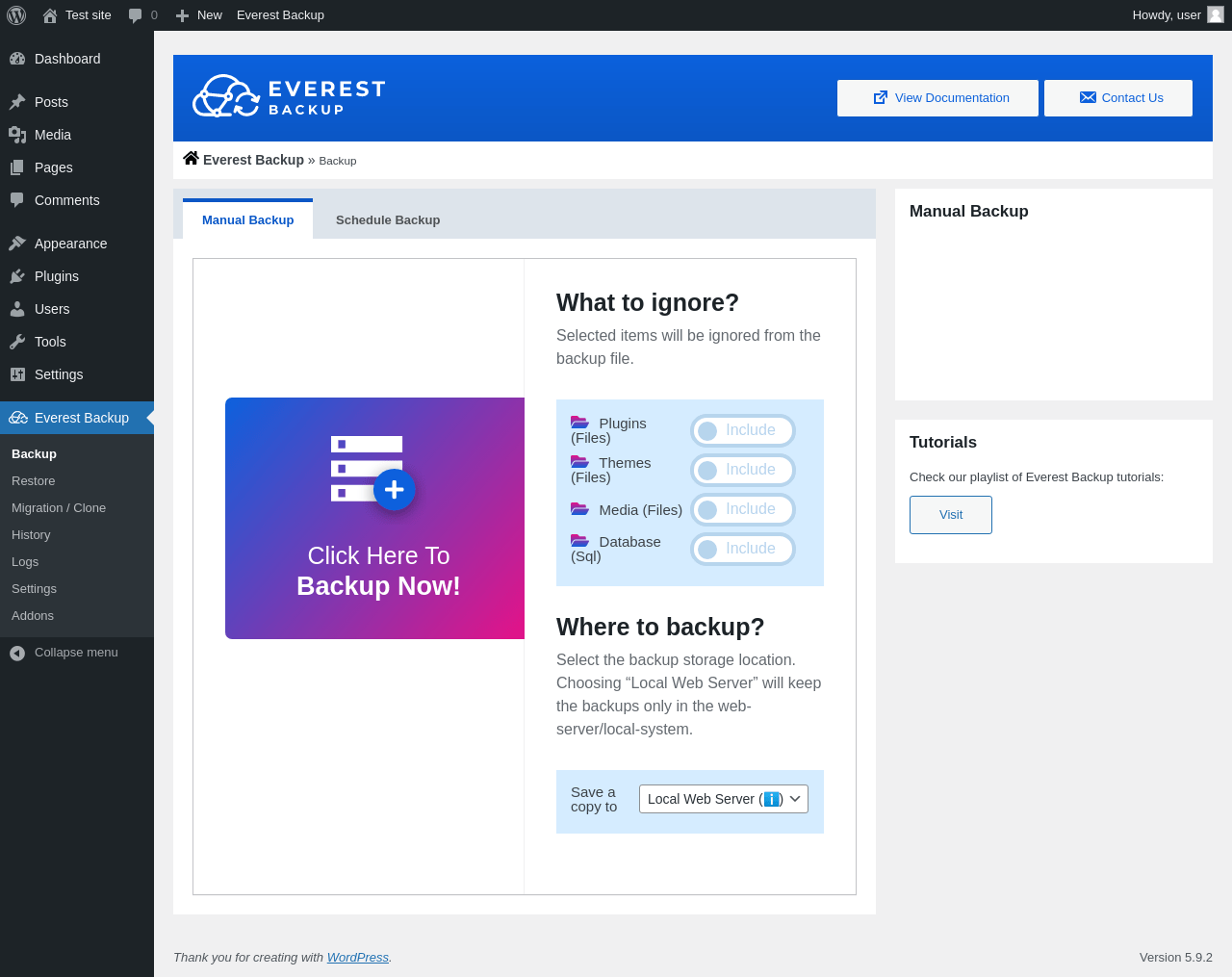Click the Dashboard gauge icon
This screenshot has width=1232, height=977.
pos(17,59)
